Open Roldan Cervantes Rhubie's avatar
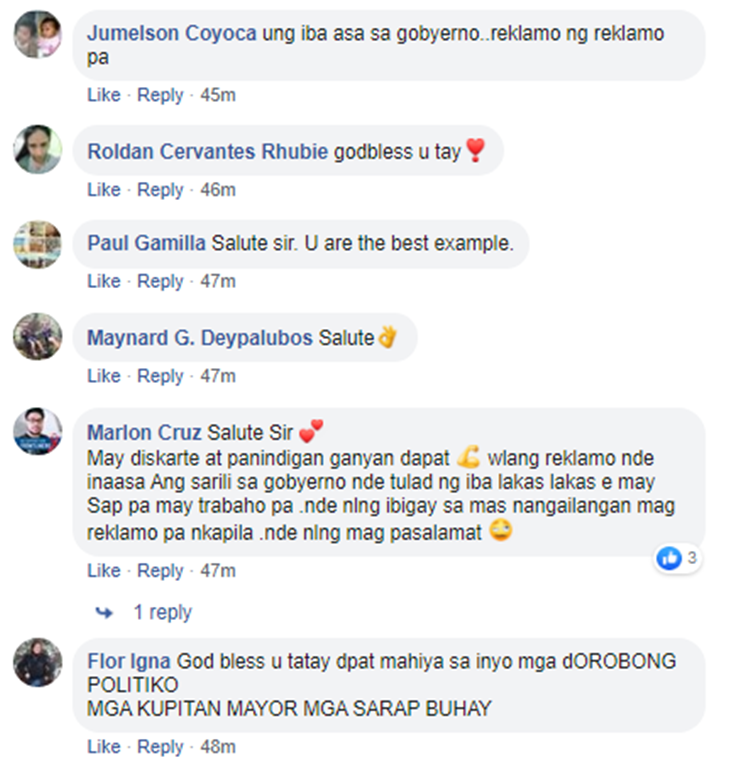This screenshot has width=750, height=772. 37,149
